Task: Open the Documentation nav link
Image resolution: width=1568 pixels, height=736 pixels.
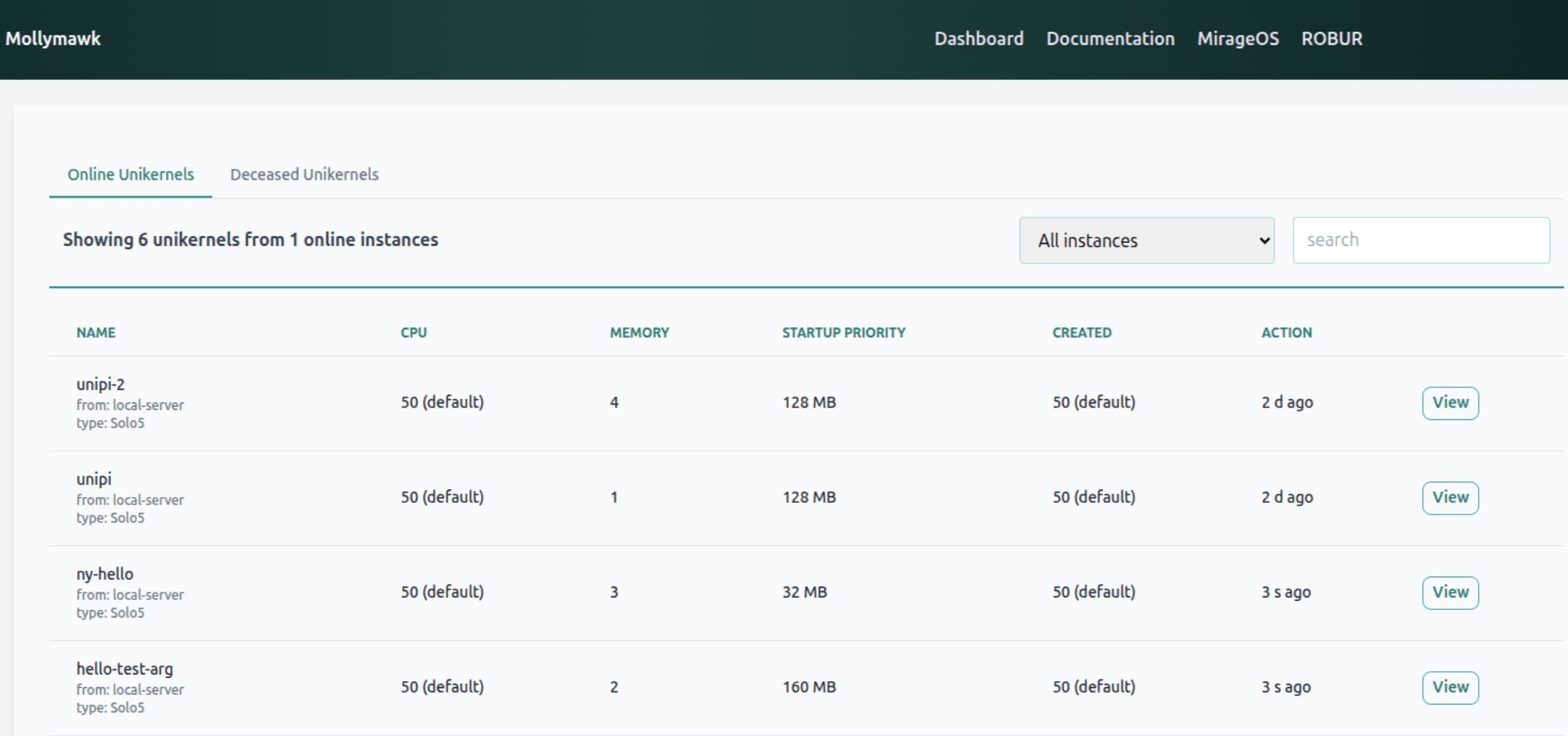Action: [x=1111, y=38]
